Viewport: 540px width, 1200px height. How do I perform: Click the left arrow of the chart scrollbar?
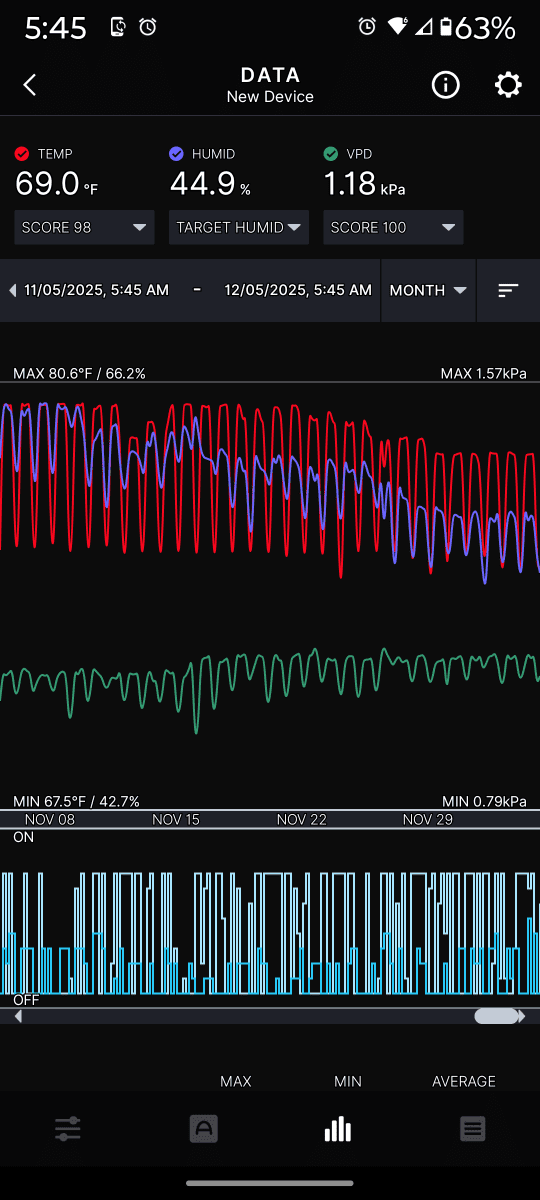(17, 1016)
